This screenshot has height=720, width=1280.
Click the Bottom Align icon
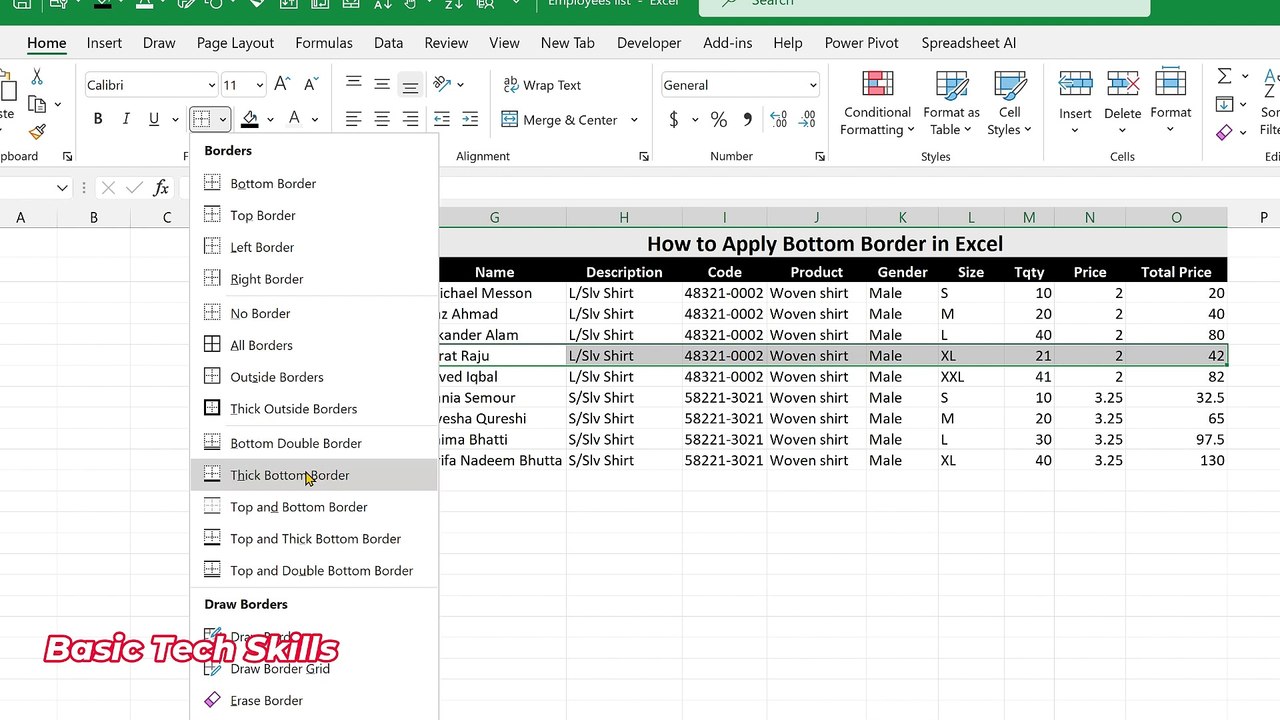[x=410, y=85]
